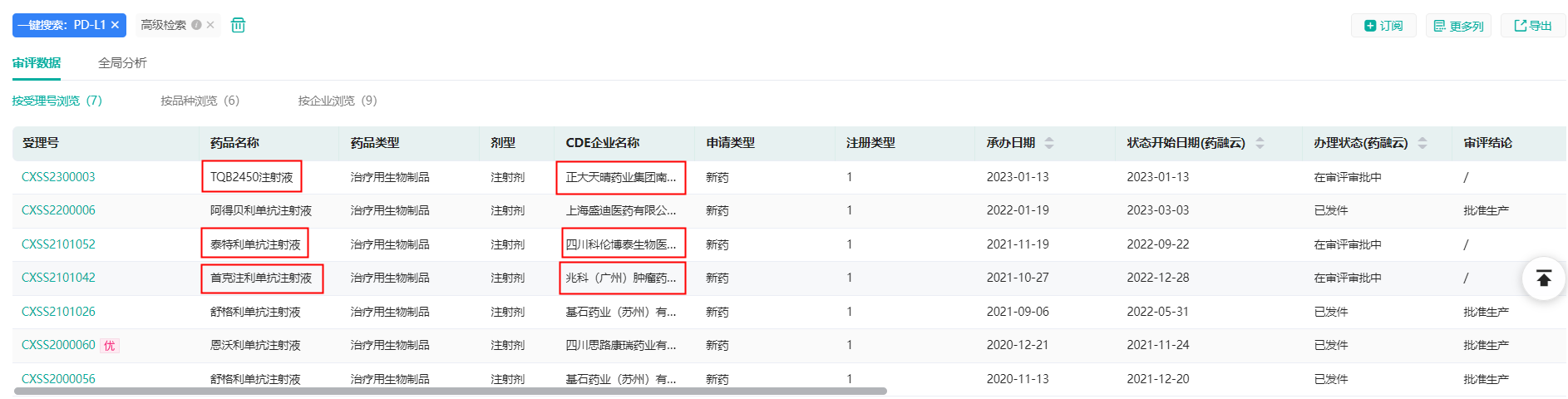
Task: Select 按企业浏览 (9) view
Action: point(338,101)
